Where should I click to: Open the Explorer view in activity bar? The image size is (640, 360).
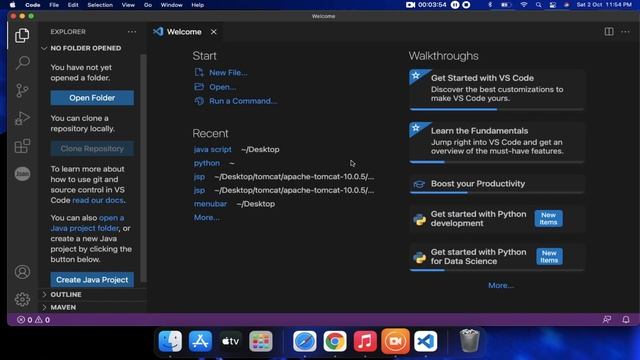tap(22, 36)
